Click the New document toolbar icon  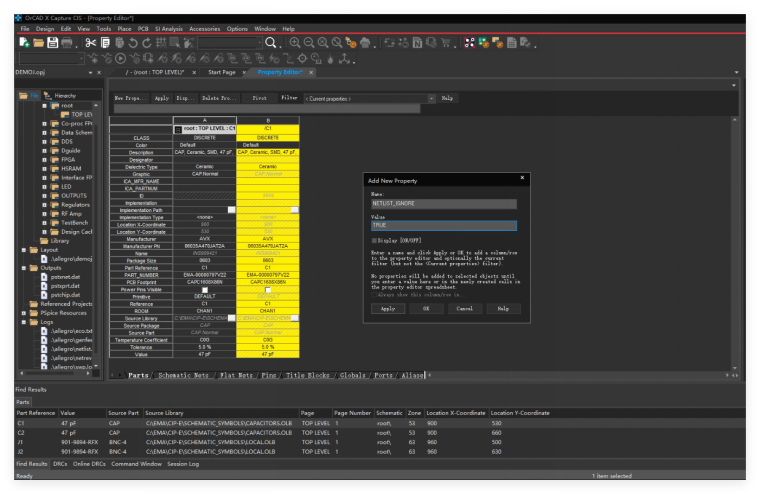24,43
